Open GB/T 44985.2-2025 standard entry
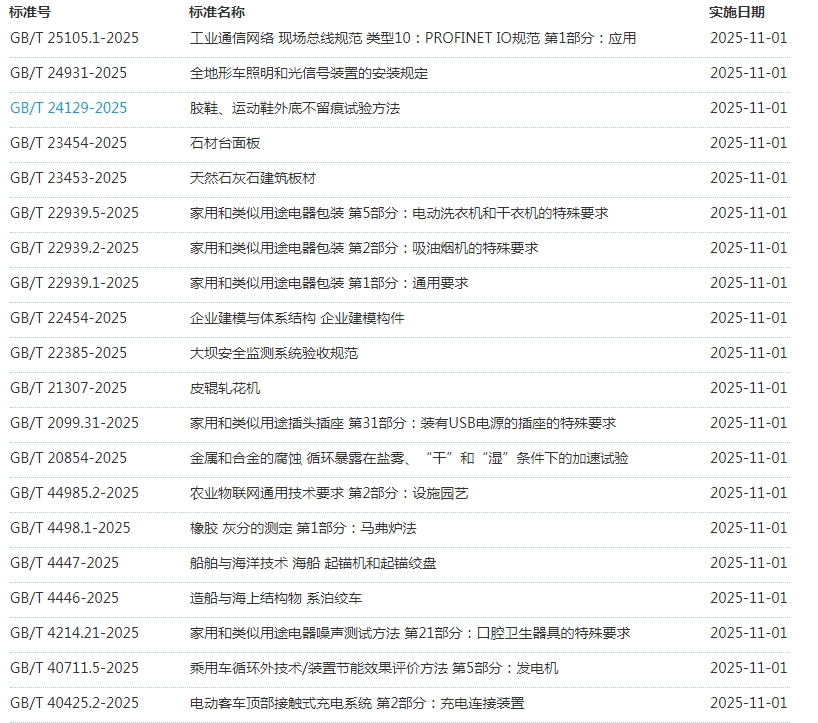This screenshot has height=723, width=818. [74, 493]
